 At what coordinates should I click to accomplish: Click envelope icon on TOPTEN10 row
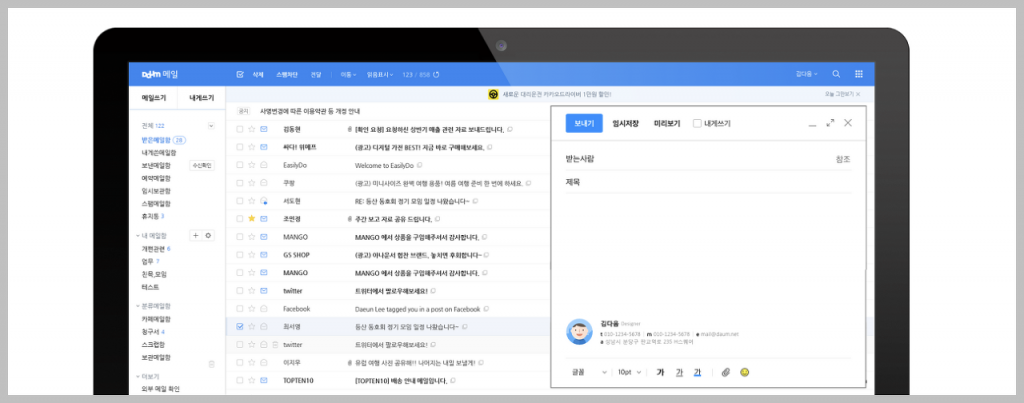tap(264, 380)
